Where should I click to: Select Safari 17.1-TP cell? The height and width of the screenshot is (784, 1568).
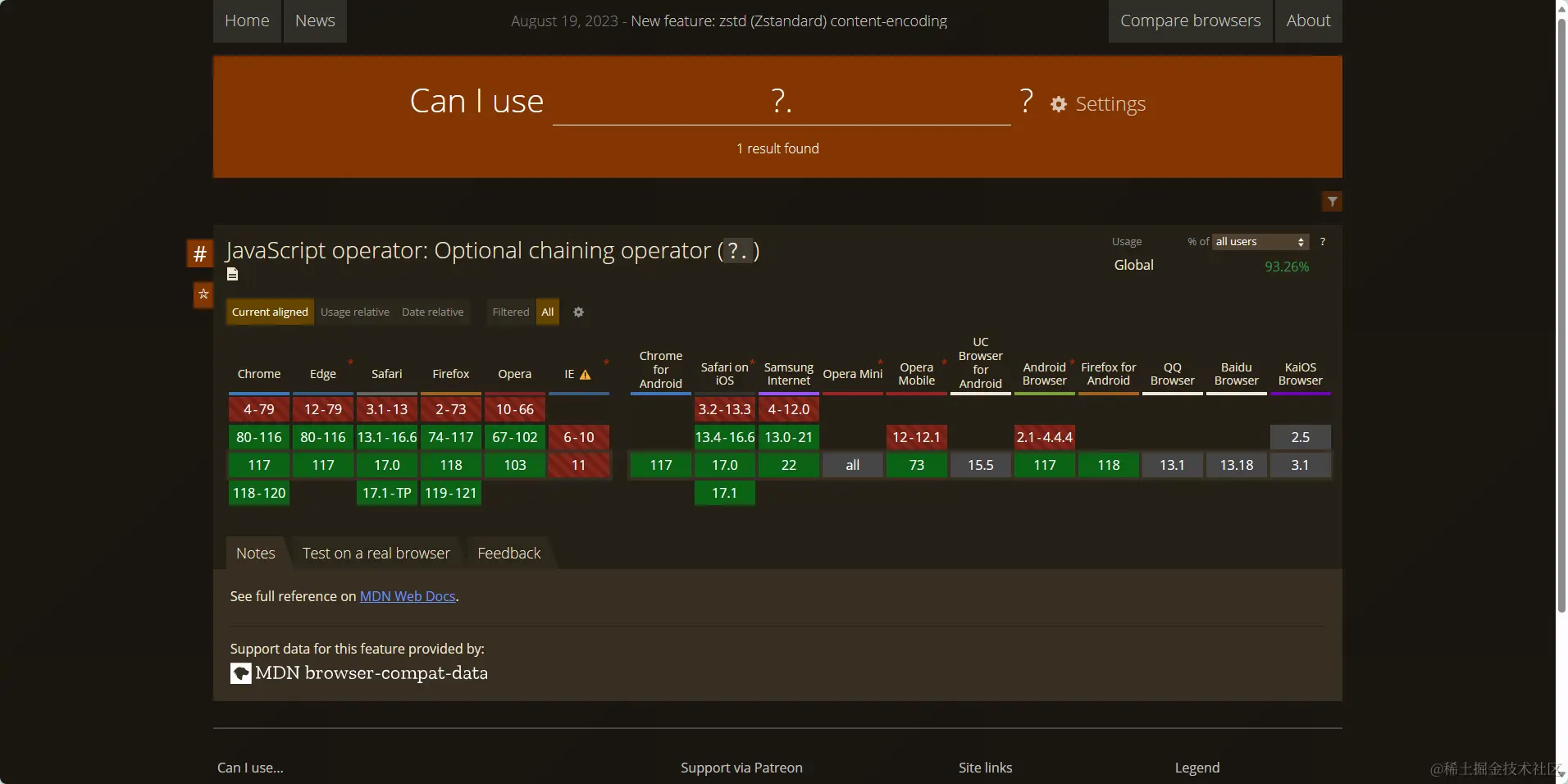pos(387,493)
